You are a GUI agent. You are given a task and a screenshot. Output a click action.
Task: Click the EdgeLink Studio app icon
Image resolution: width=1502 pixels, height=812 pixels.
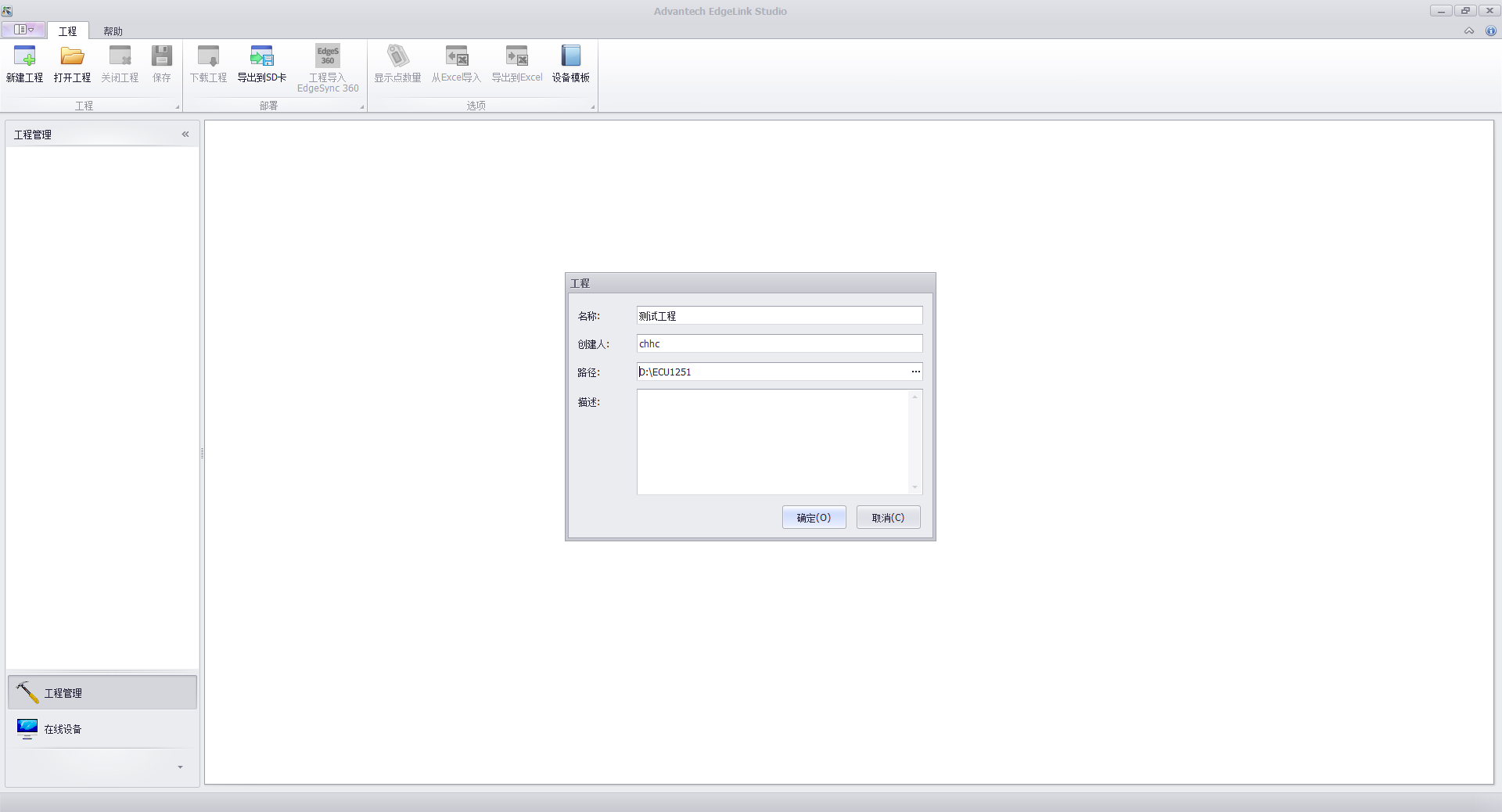click(7, 10)
